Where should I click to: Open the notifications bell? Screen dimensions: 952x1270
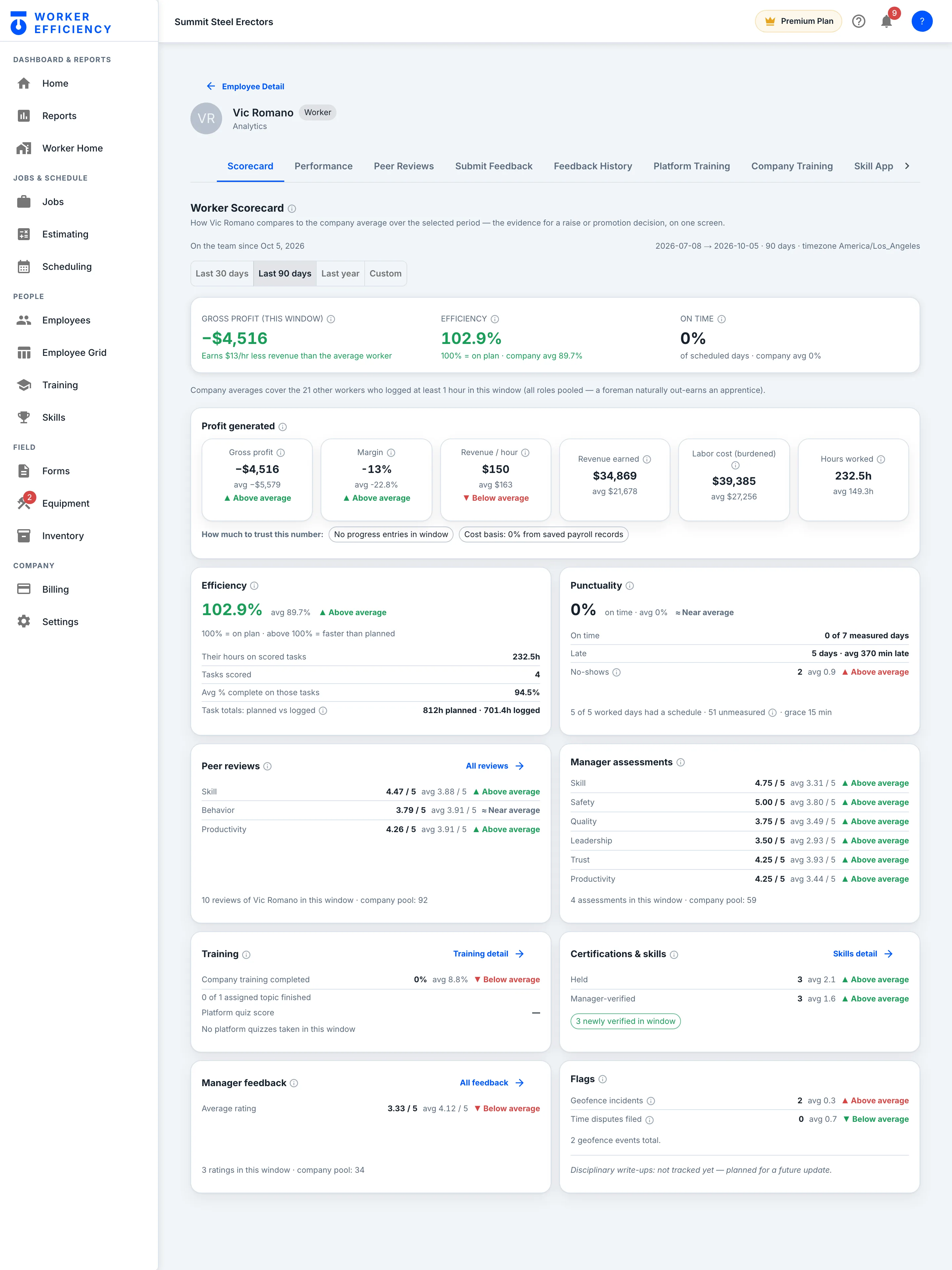click(x=886, y=22)
